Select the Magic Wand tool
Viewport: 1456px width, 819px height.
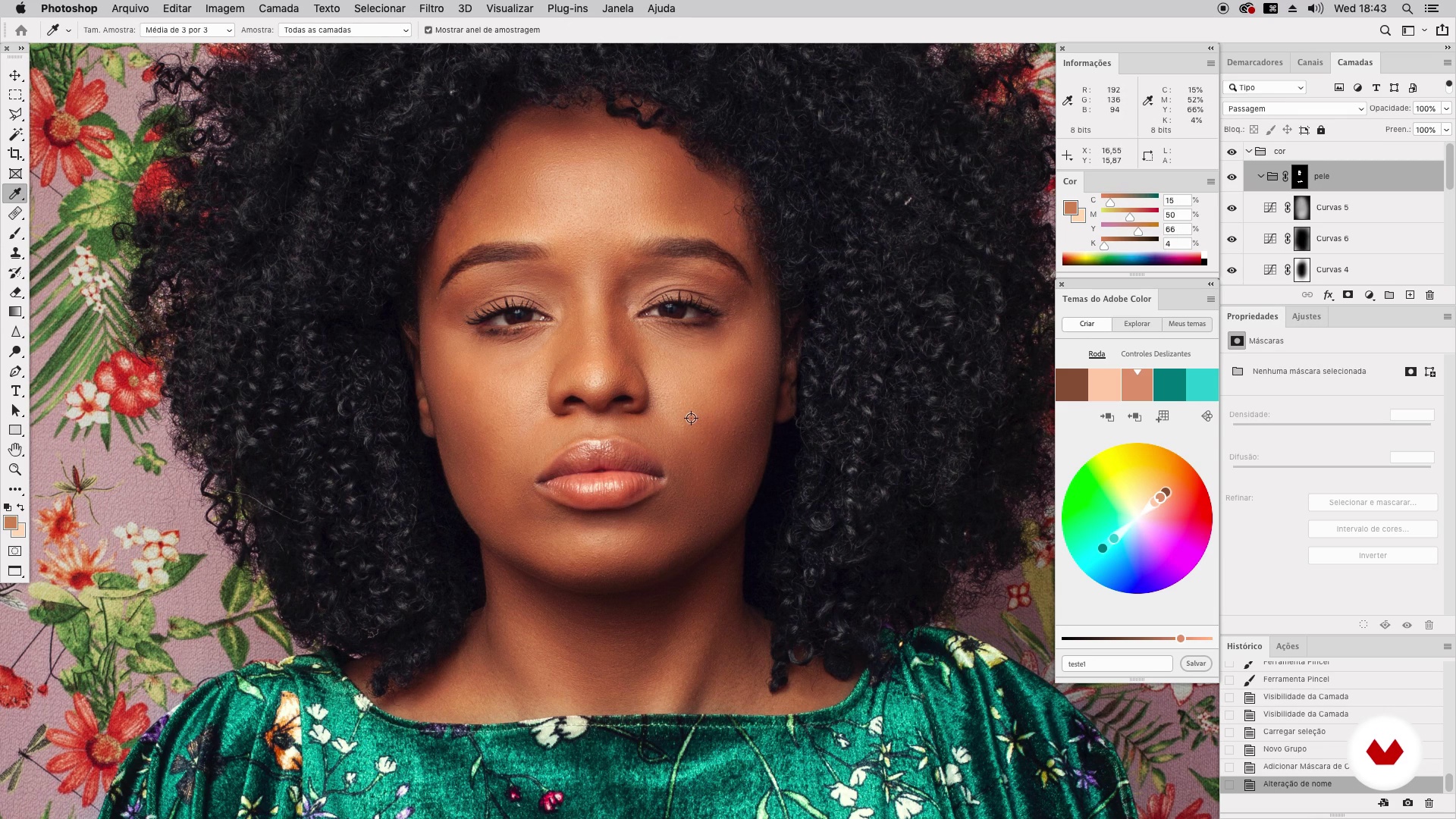coord(15,134)
